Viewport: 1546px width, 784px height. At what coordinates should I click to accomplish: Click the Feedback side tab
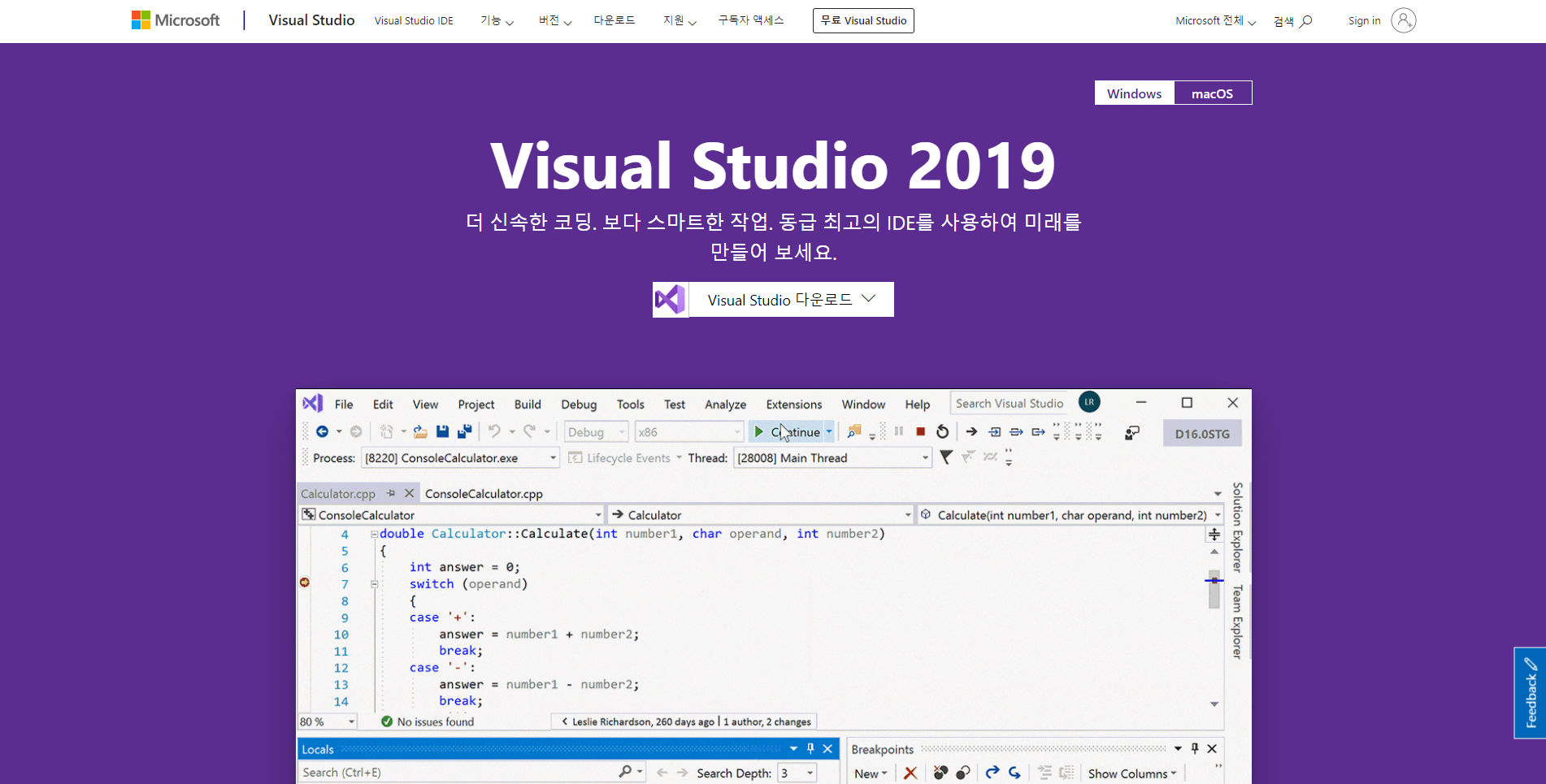1530,692
